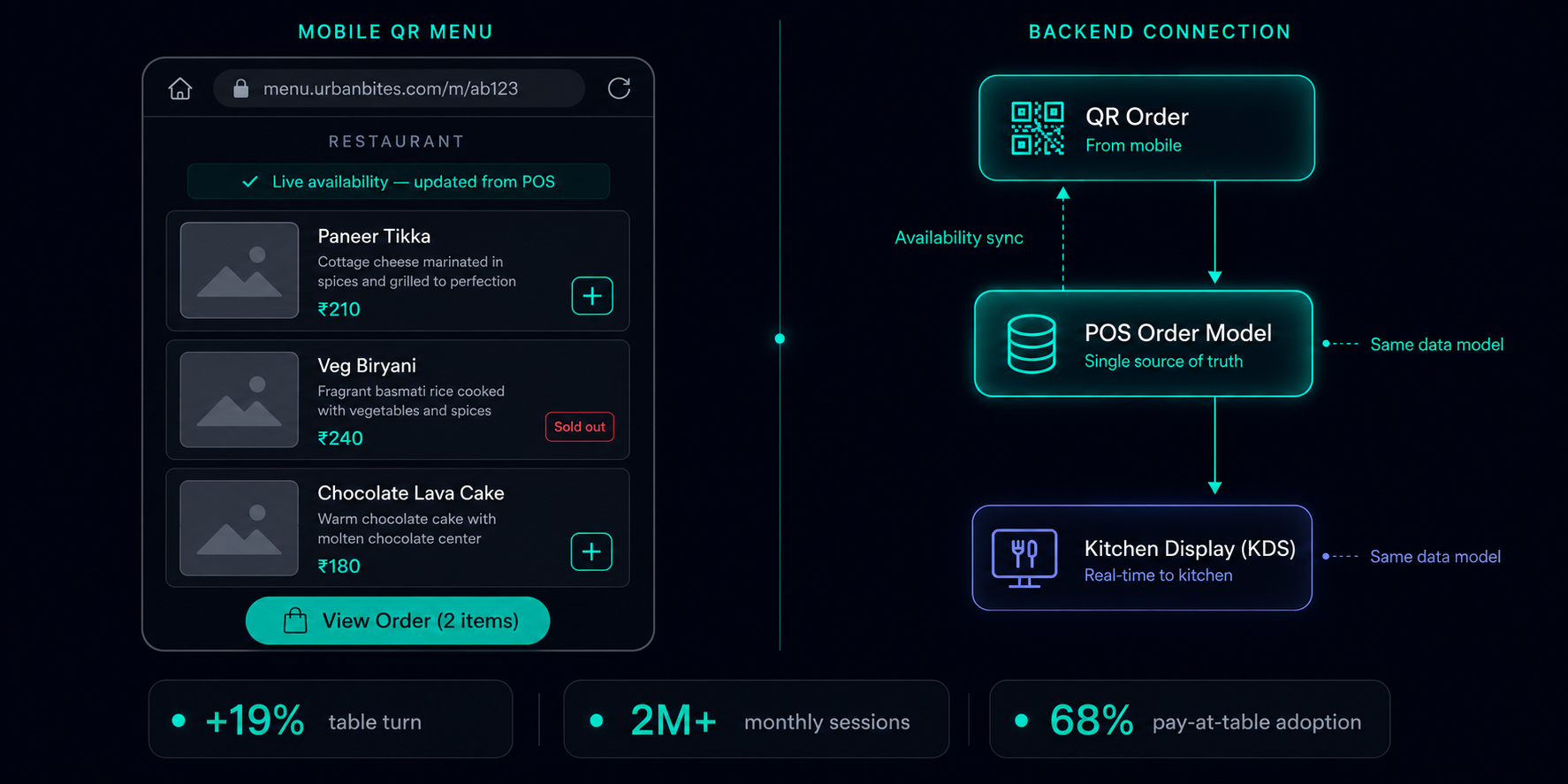
Task: Click the Availability sync label
Action: (959, 238)
